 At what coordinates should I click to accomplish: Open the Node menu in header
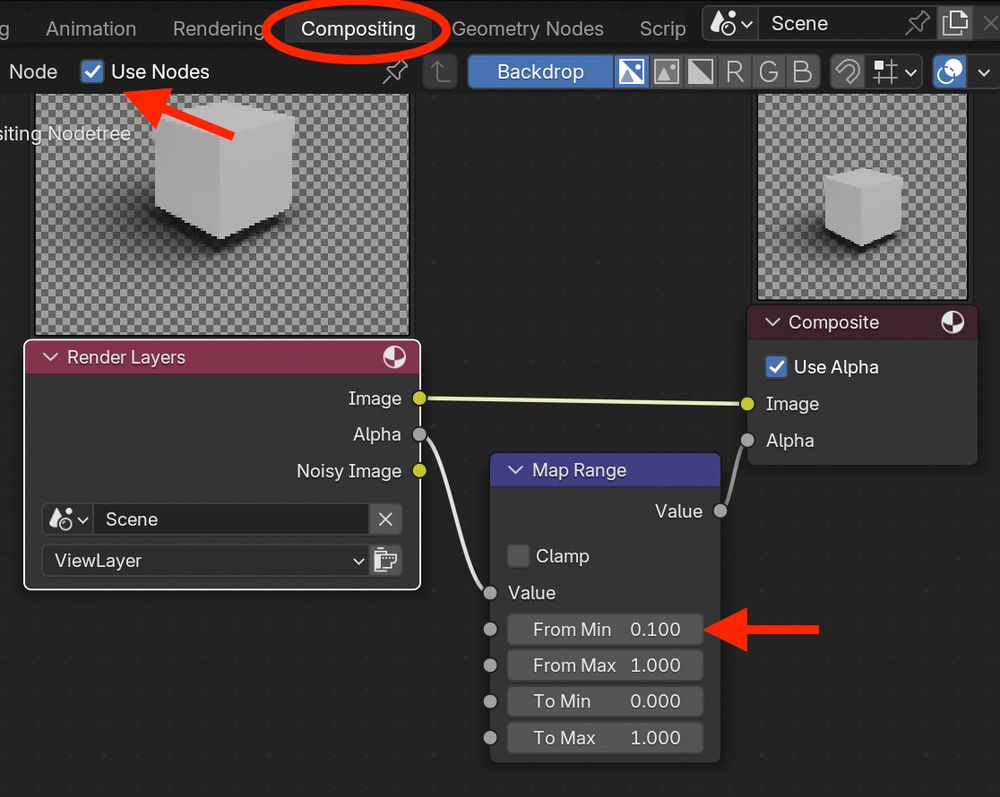coord(33,71)
